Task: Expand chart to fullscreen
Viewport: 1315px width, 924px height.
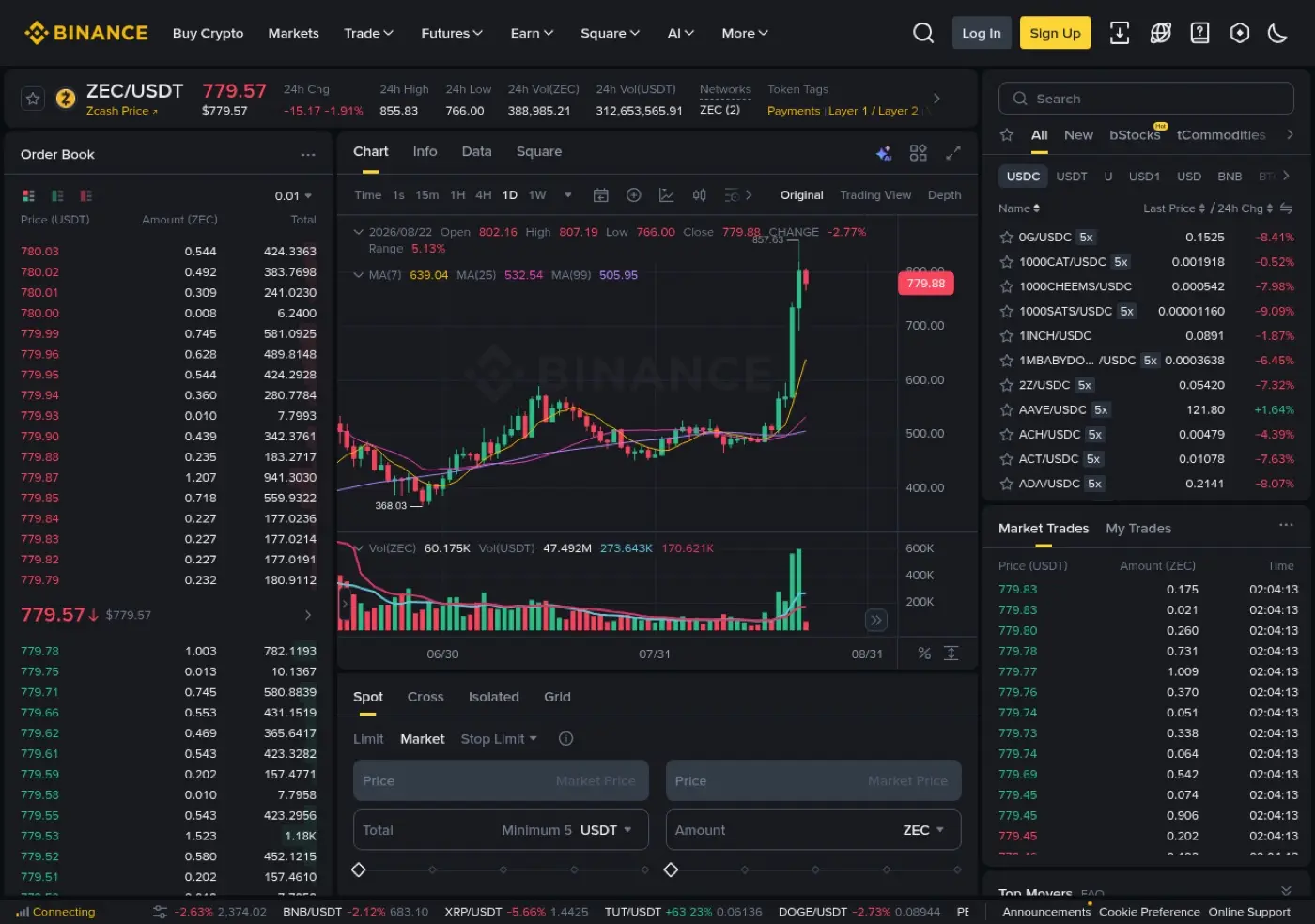Action: pos(953,152)
